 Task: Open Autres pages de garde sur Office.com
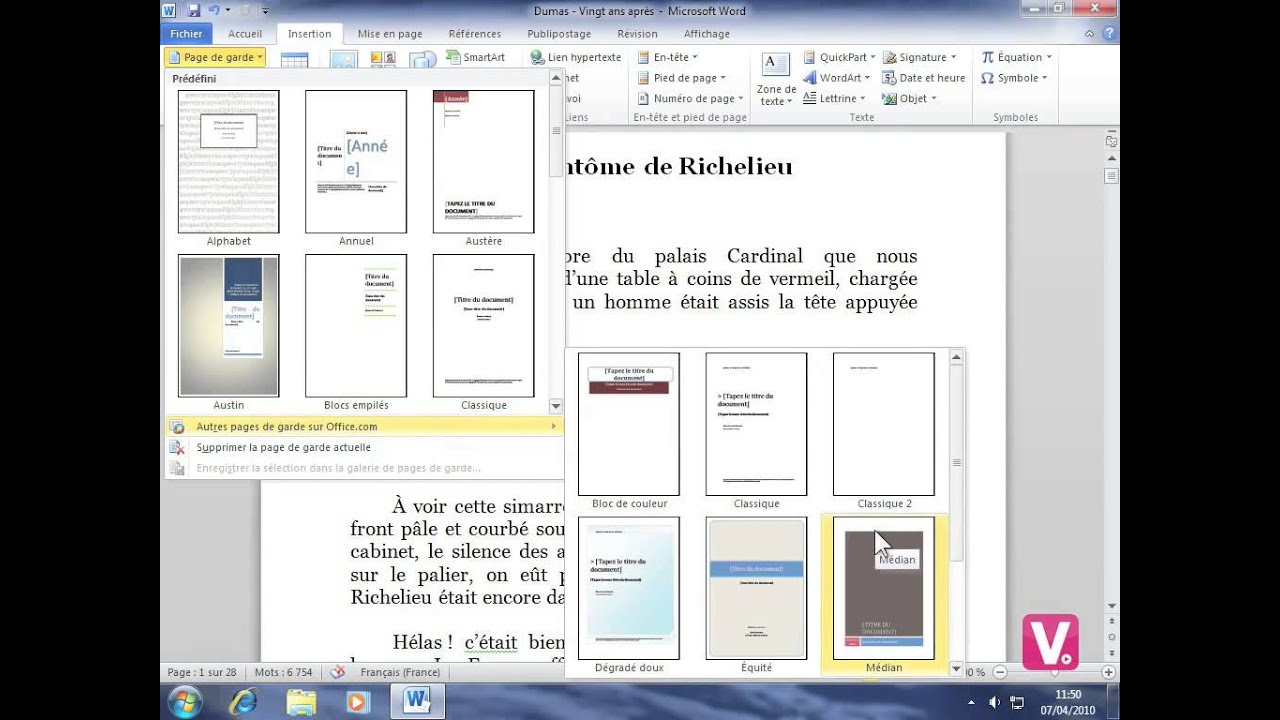[364, 427]
